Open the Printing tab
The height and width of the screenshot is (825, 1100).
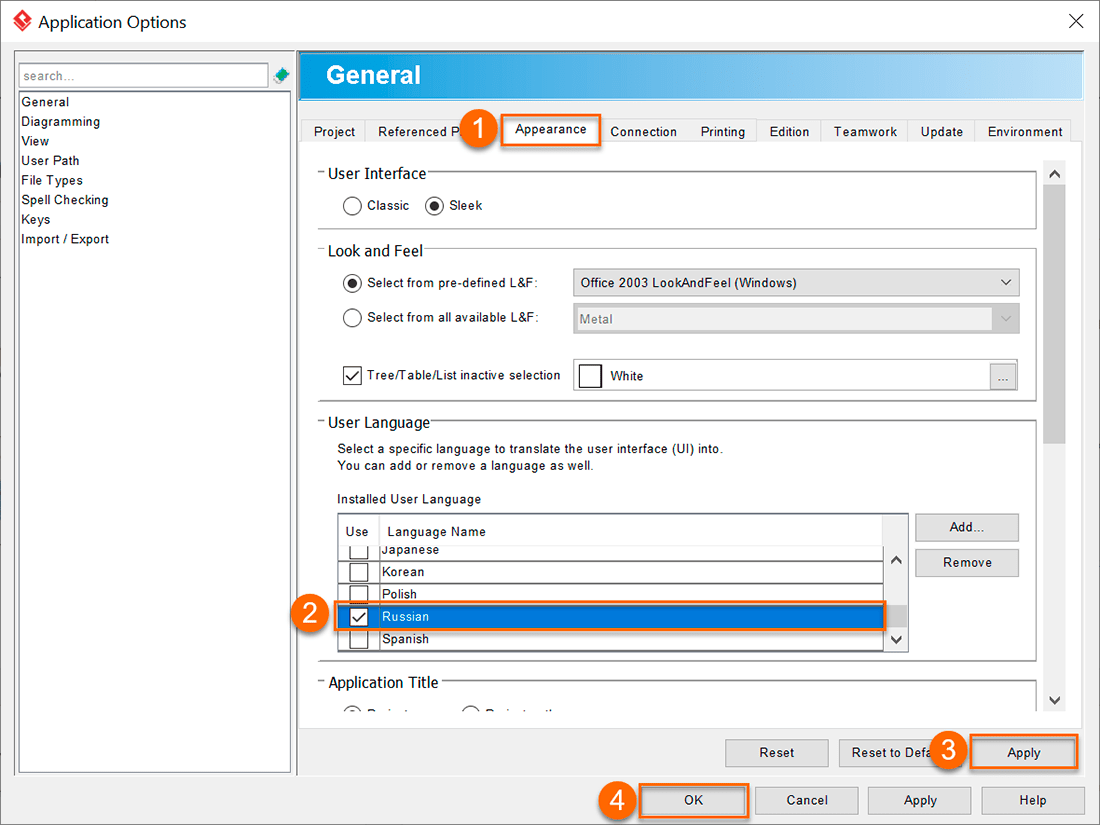722,132
